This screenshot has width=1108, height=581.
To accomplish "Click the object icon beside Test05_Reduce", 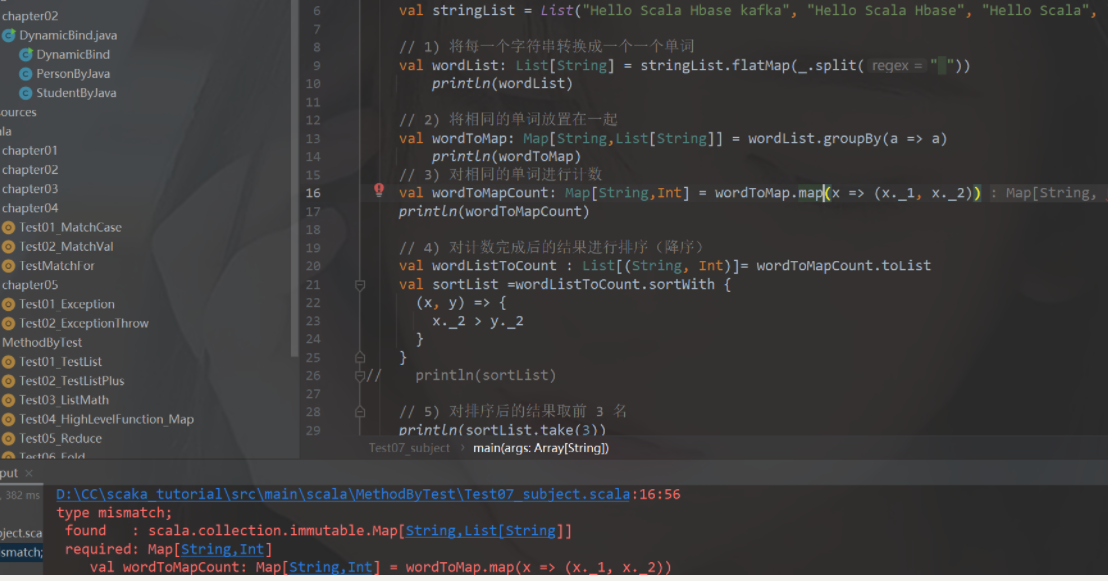I will (x=9, y=439).
